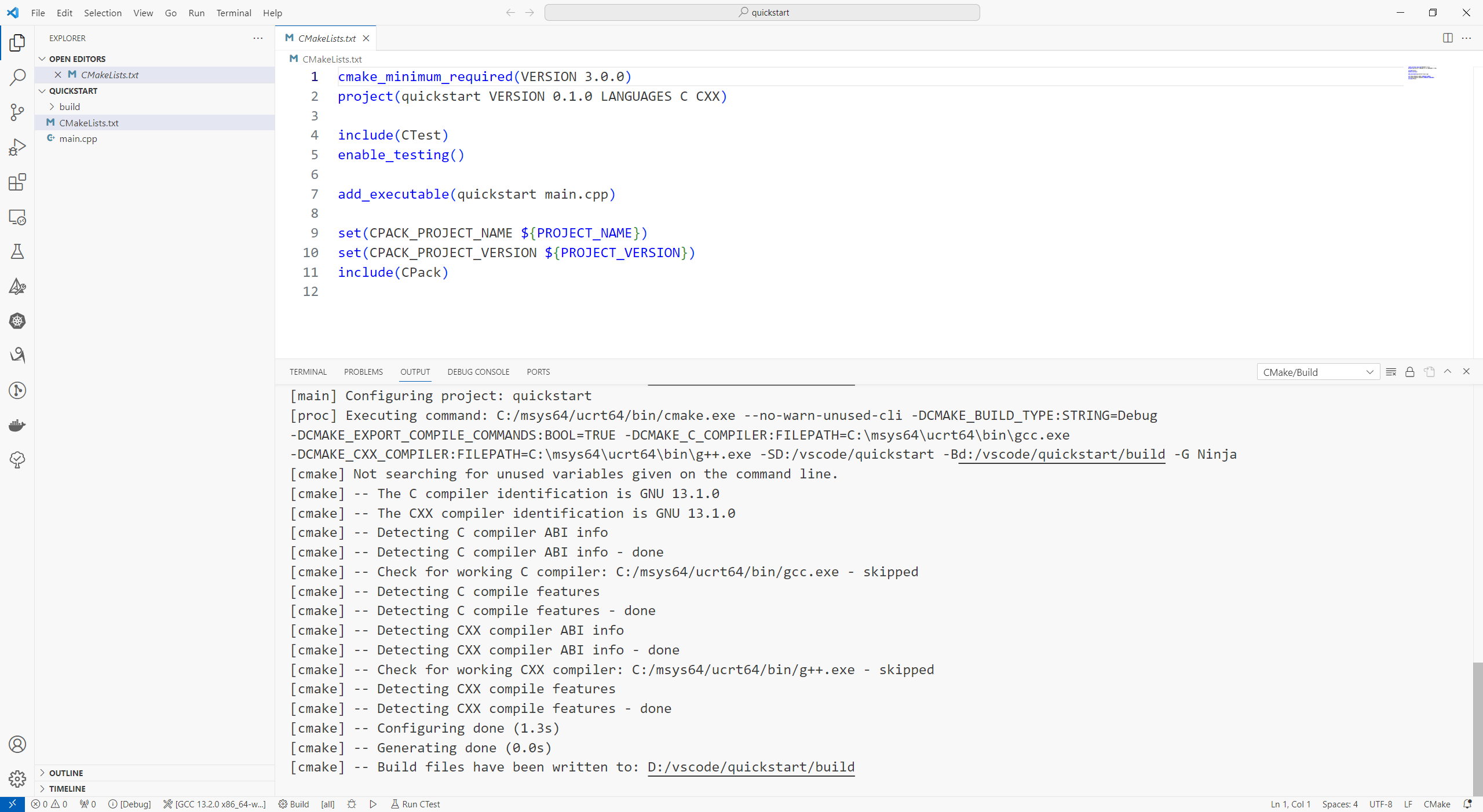Select the GCC 13.2.0 kit
The width and height of the screenshot is (1483, 812).
pos(214,804)
